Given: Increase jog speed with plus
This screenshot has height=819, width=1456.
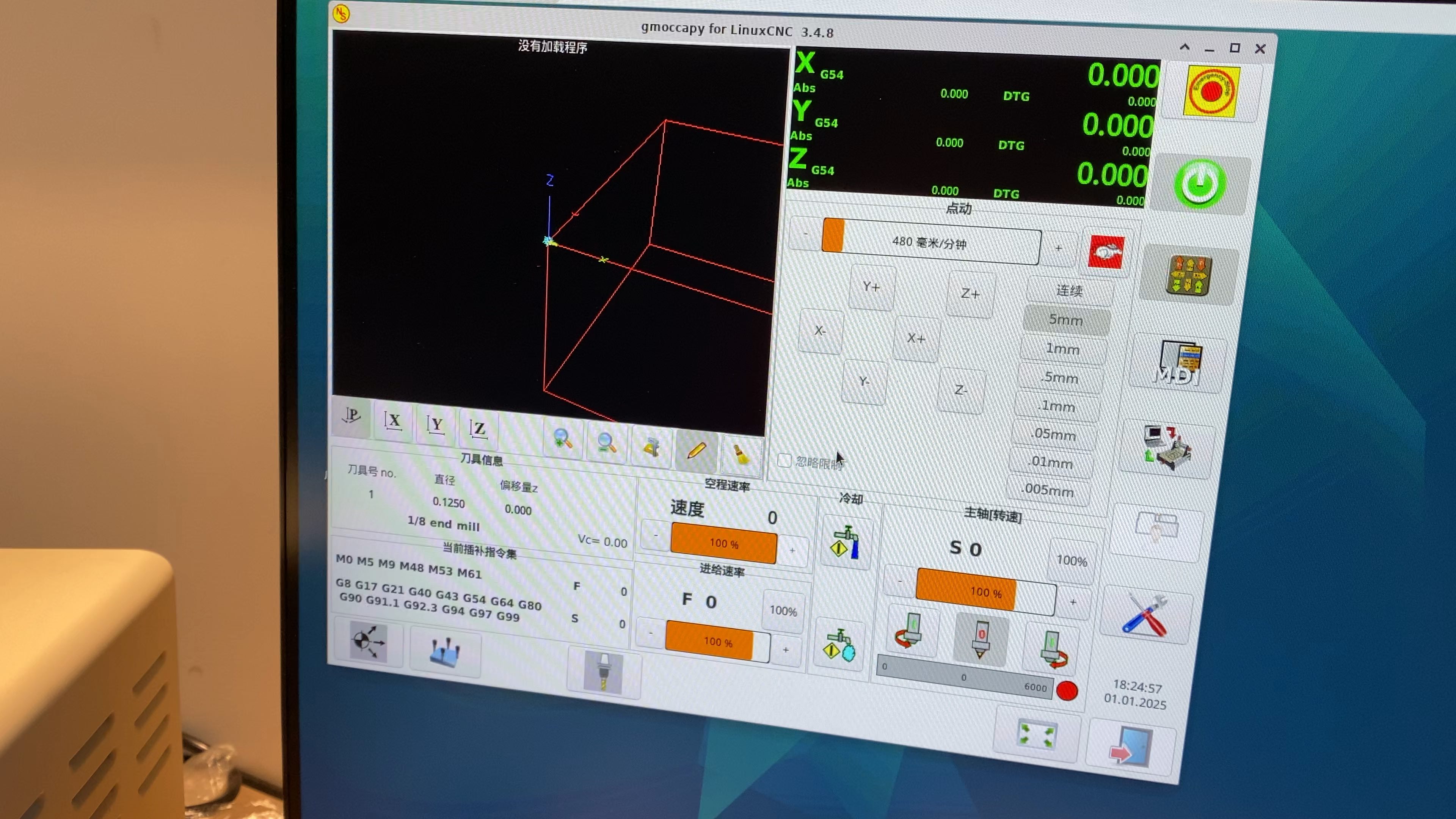Looking at the screenshot, I should [1058, 248].
